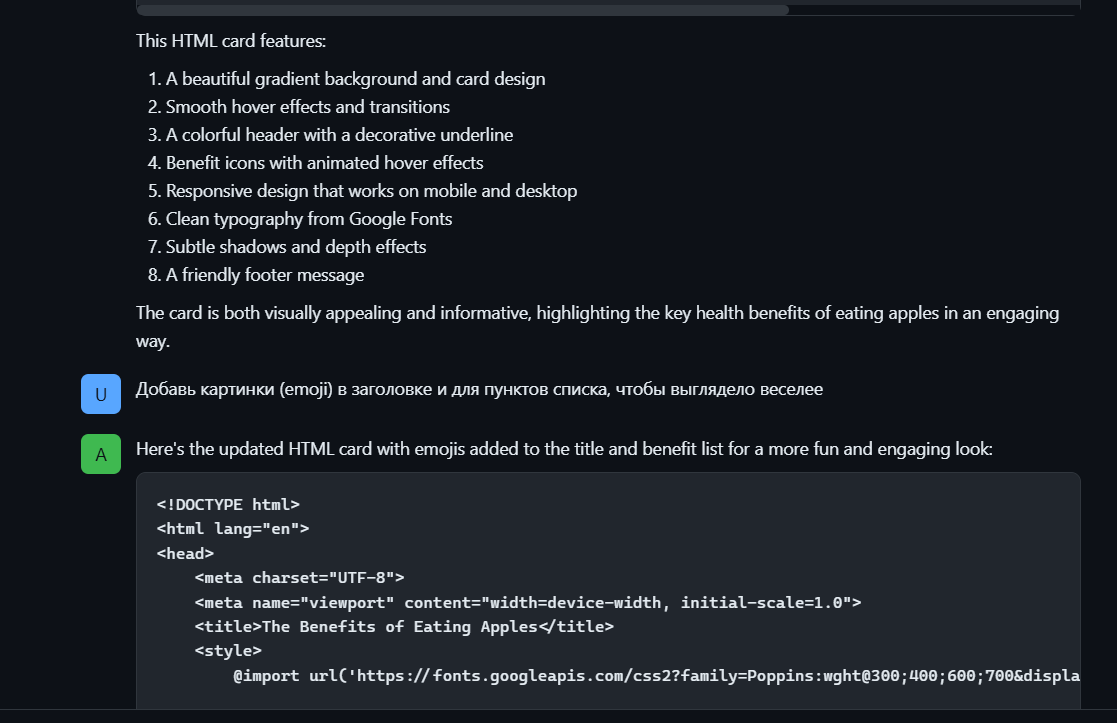Click the green A assistant avatar
Screen dimensions: 1117x723
tap(100, 454)
